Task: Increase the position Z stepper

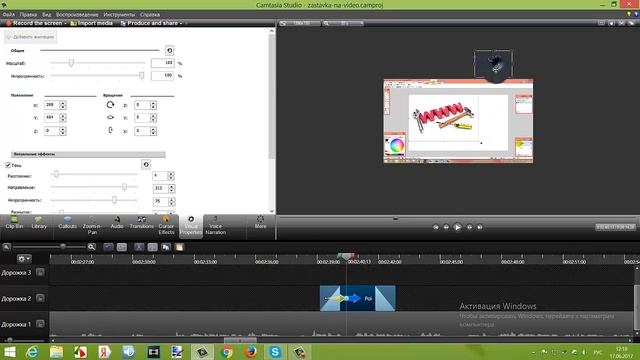Action: coord(62,129)
